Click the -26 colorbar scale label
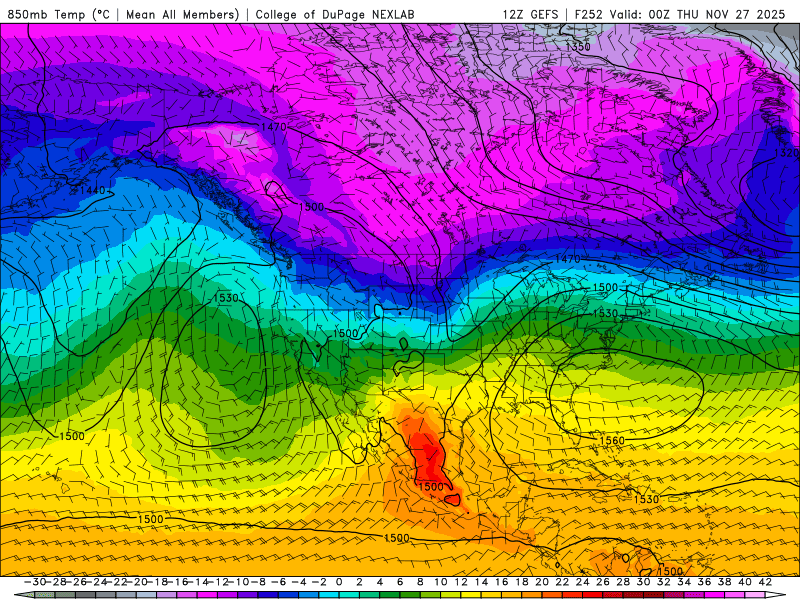 (77, 582)
